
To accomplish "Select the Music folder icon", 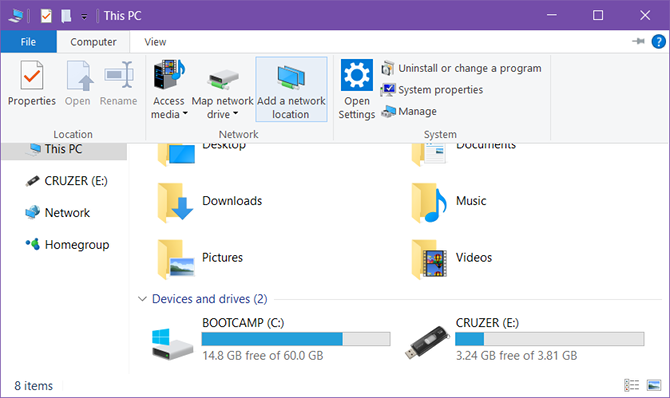I will click(429, 203).
